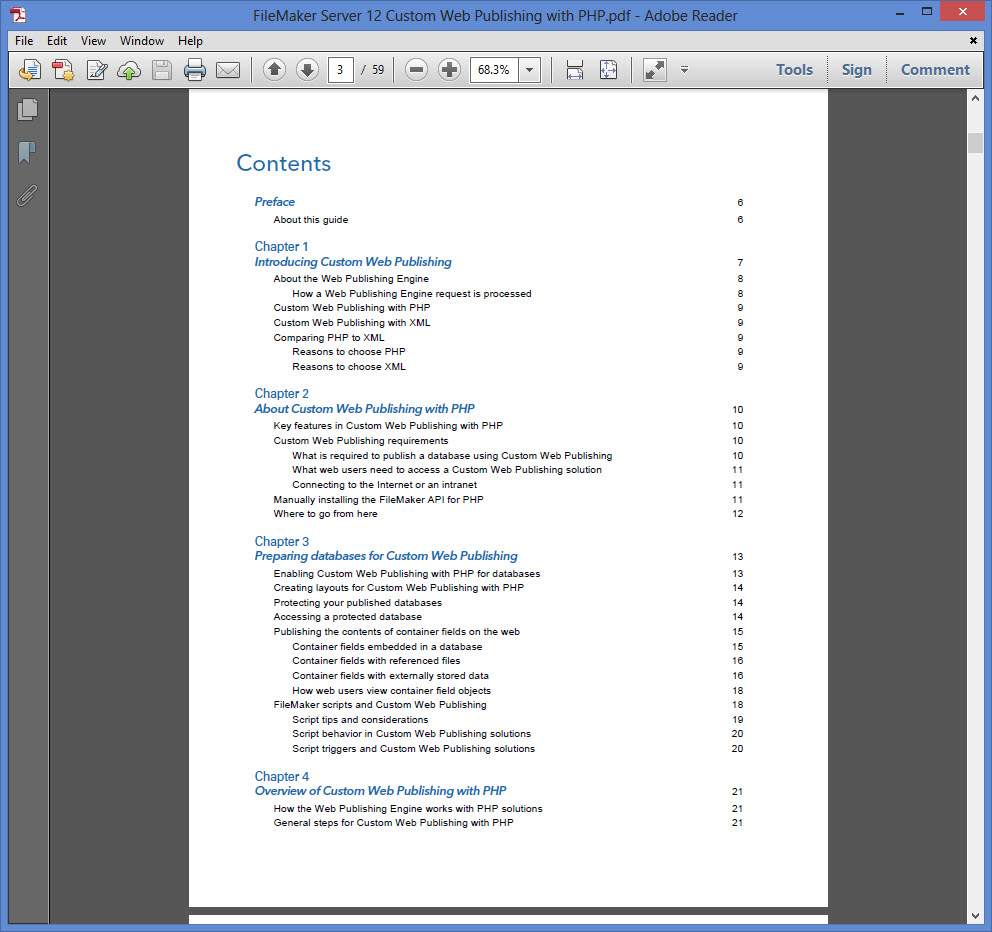Click 'Reasons to choose PHP' entry

pos(349,352)
